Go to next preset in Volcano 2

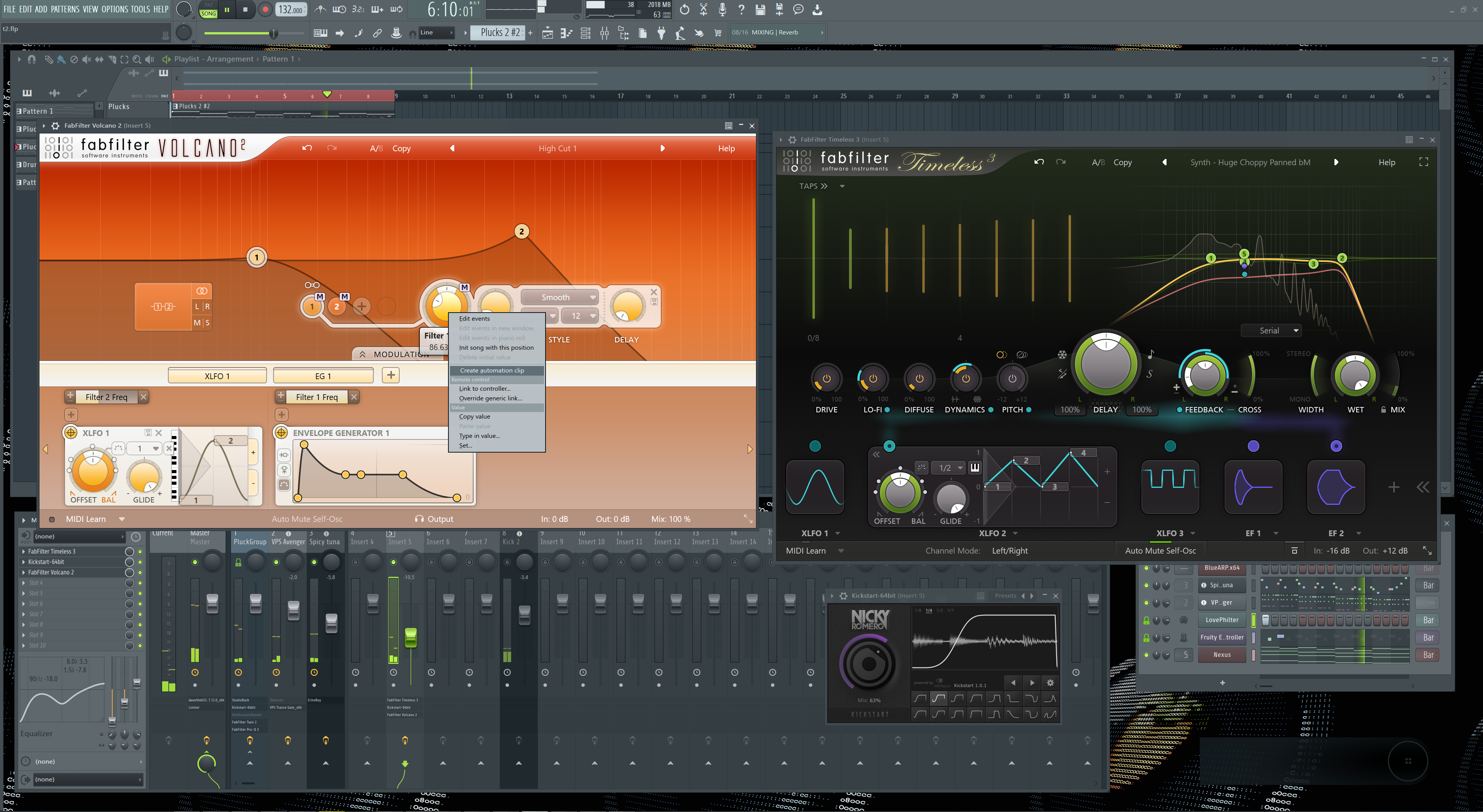click(x=663, y=148)
